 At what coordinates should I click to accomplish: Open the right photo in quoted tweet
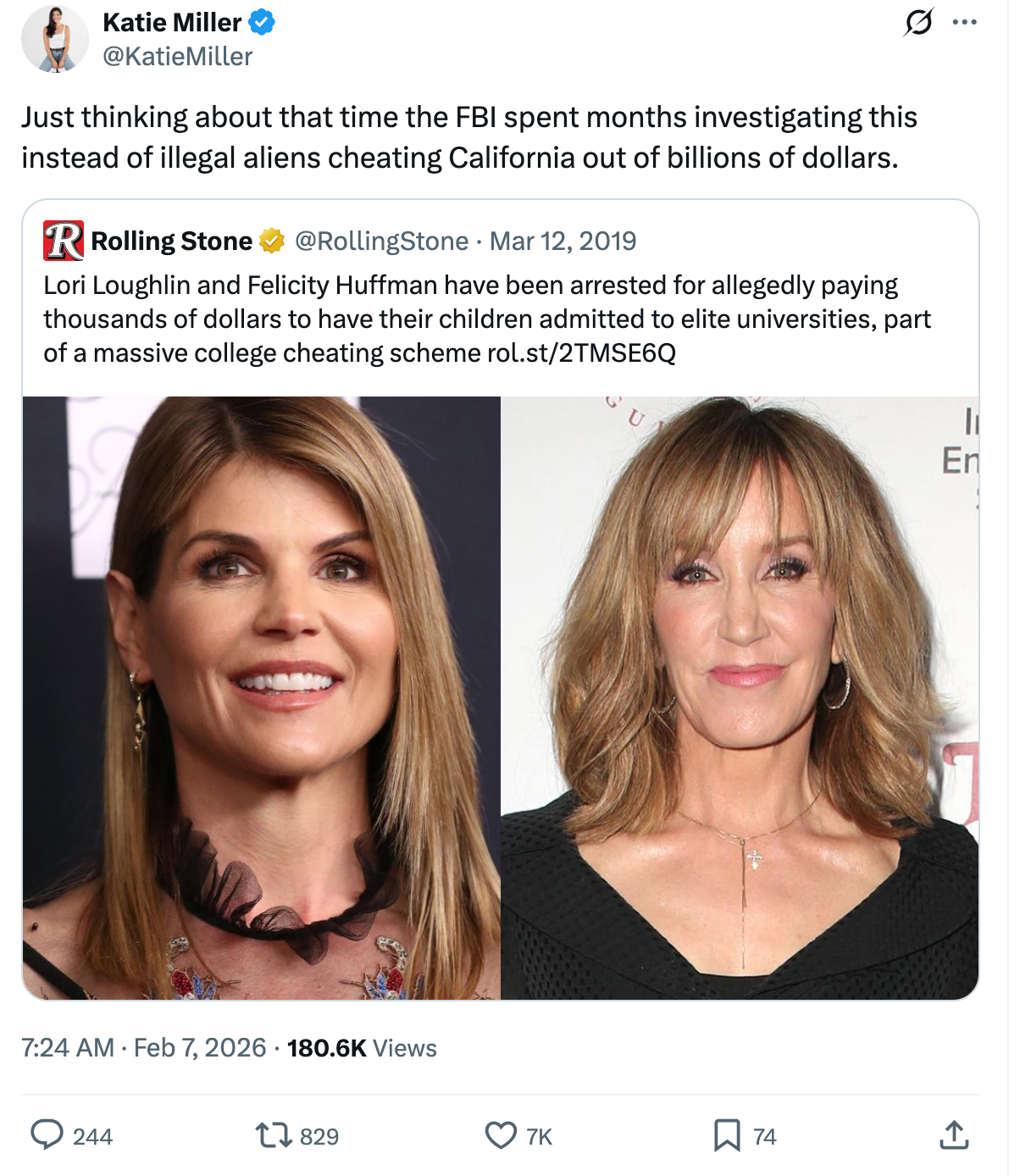coord(740,697)
